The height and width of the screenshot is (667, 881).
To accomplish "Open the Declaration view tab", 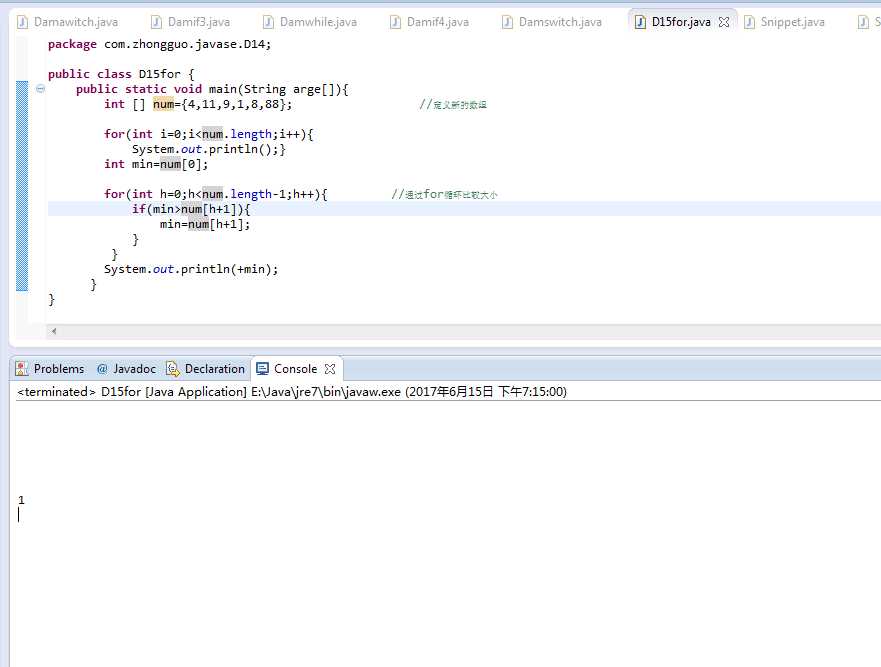I will pos(206,369).
